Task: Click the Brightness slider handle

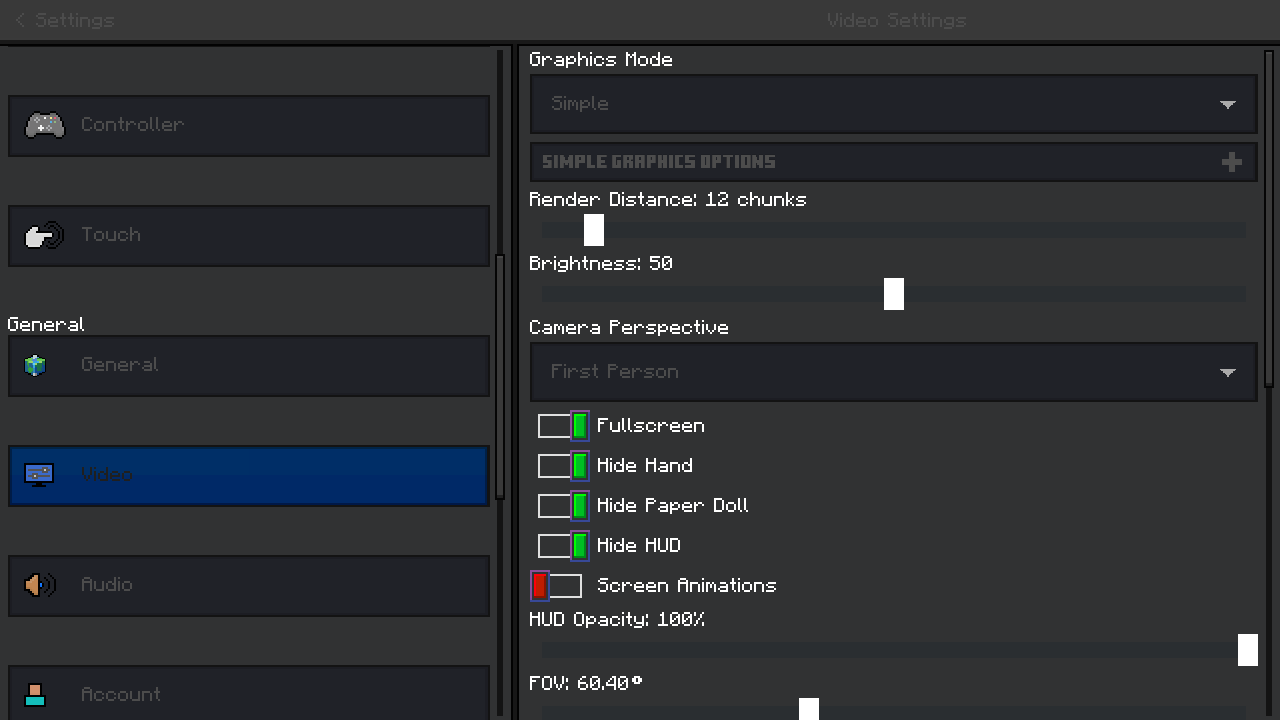Action: tap(894, 294)
